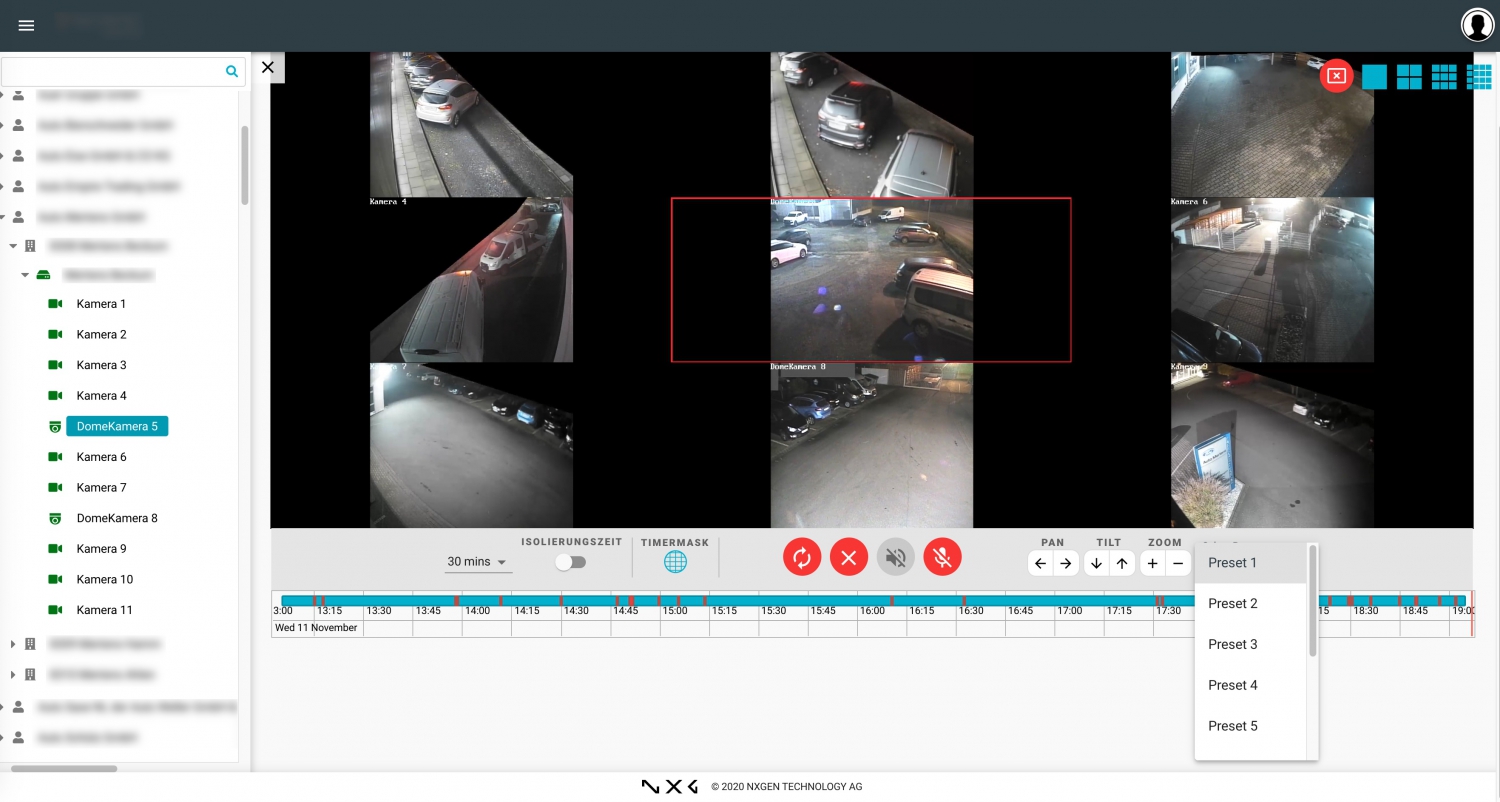Select Preset 1 from the list
This screenshot has width=1500, height=802.
[x=1251, y=563]
